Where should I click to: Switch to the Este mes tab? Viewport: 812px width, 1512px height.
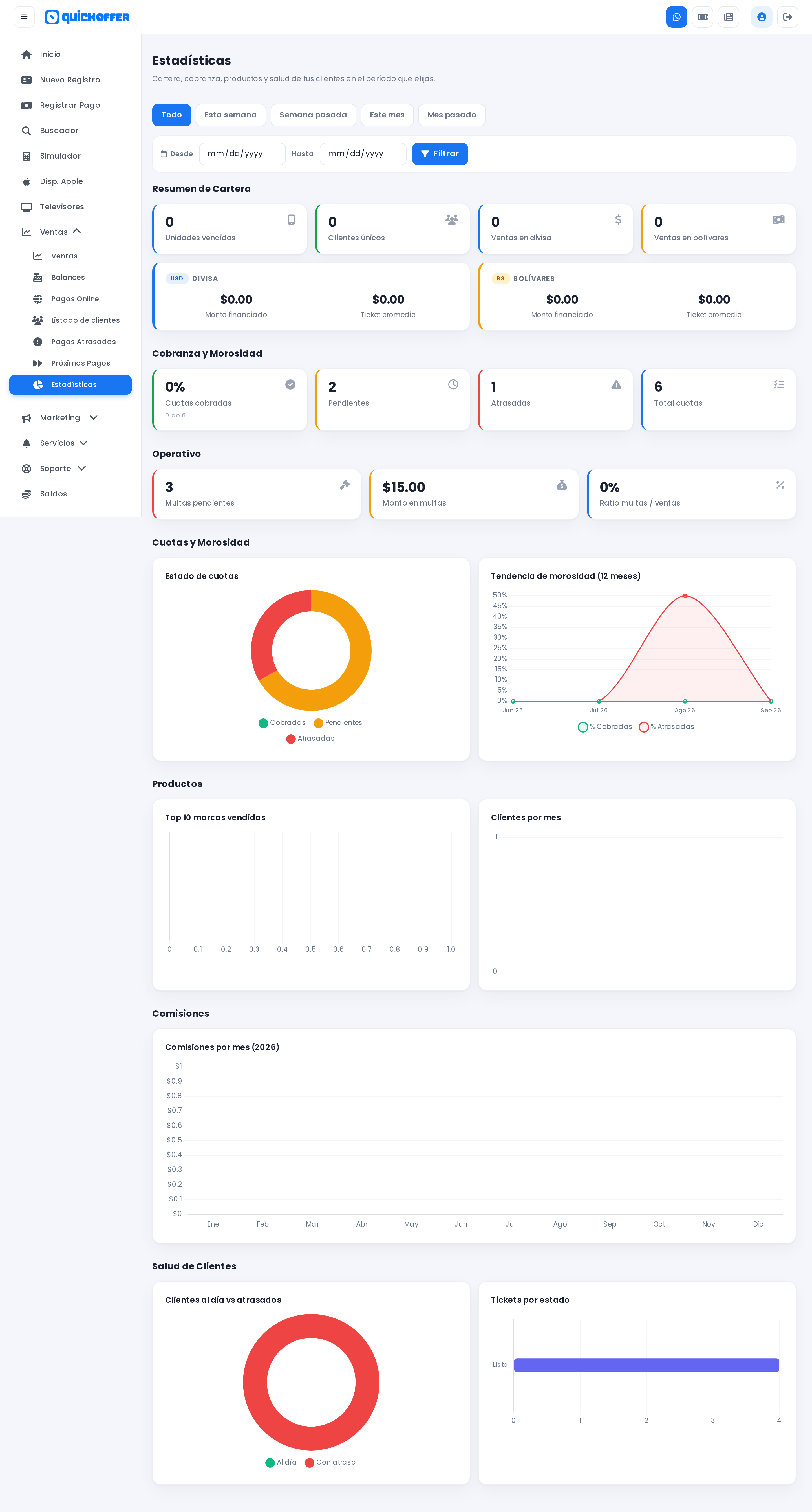(x=387, y=115)
